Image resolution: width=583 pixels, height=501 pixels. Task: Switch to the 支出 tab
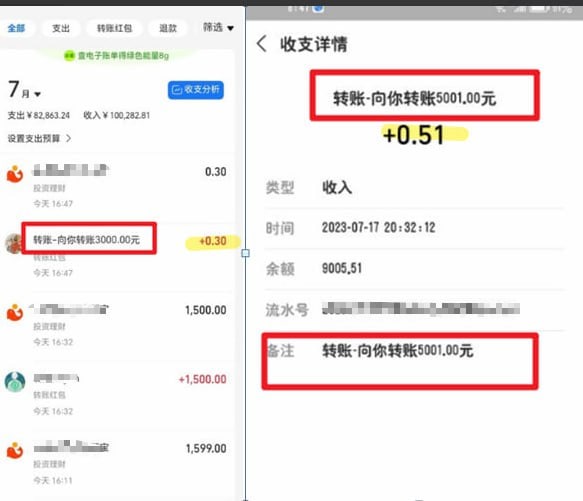(61, 28)
